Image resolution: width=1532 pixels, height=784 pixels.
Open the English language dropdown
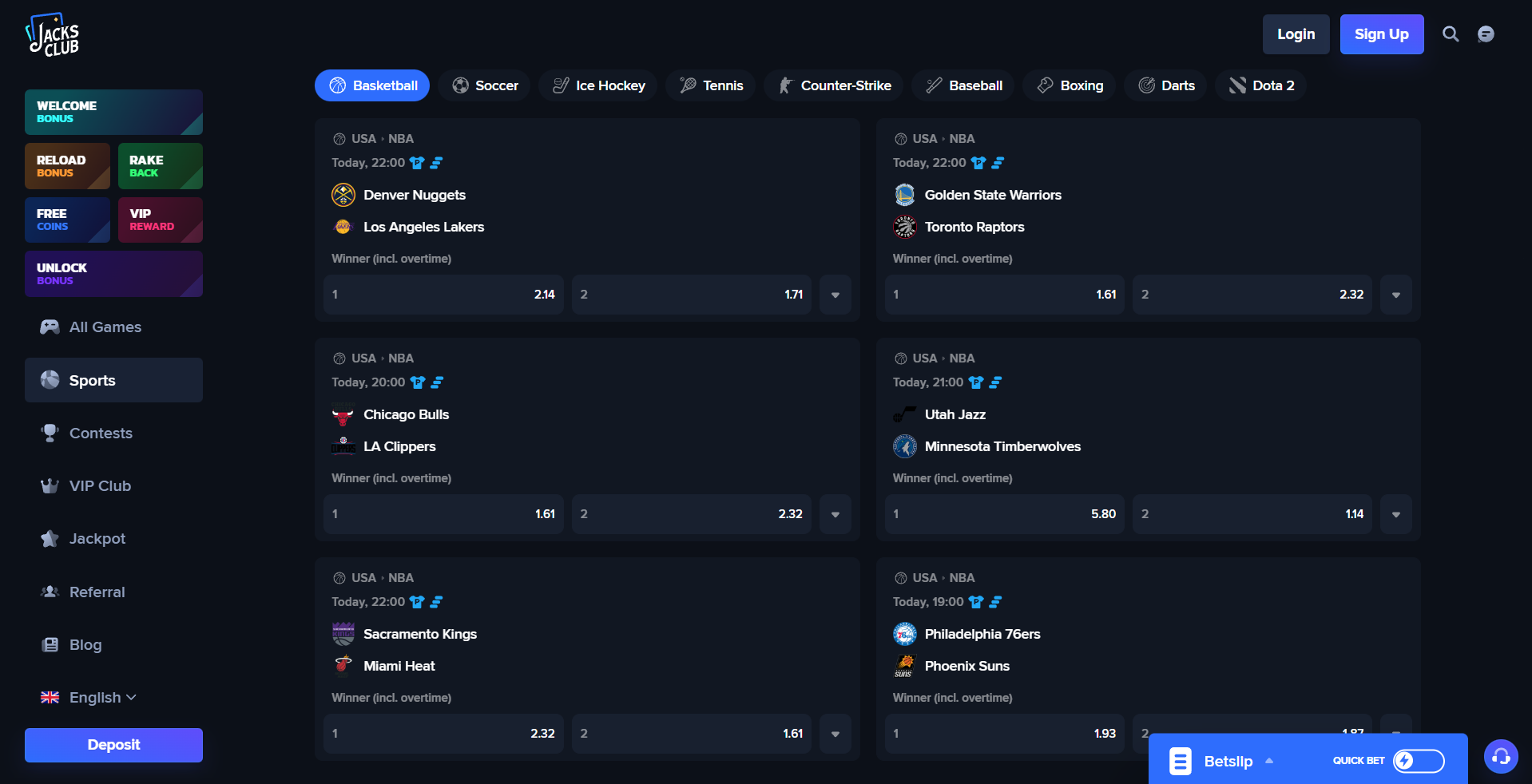[89, 698]
